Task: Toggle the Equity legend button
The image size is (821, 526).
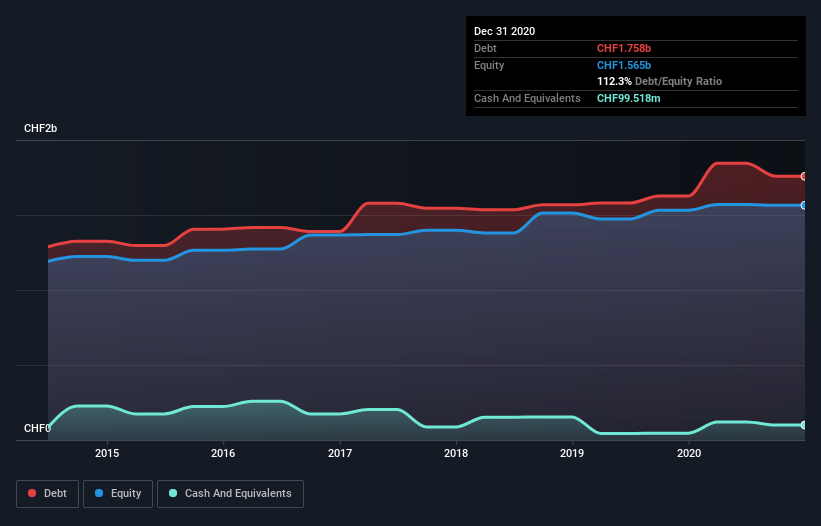Action: (118, 494)
